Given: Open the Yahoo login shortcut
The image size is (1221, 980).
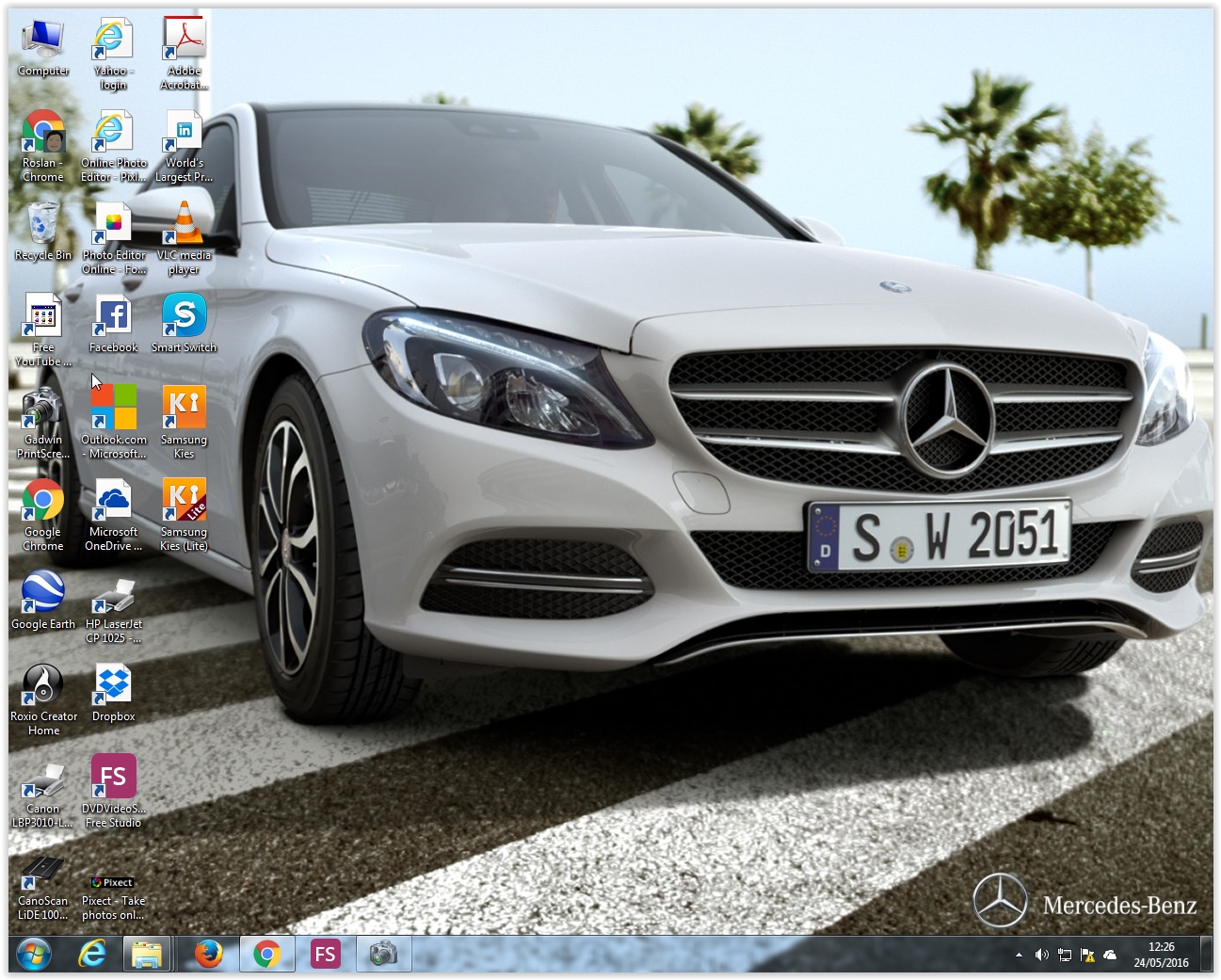Looking at the screenshot, I should 113,54.
